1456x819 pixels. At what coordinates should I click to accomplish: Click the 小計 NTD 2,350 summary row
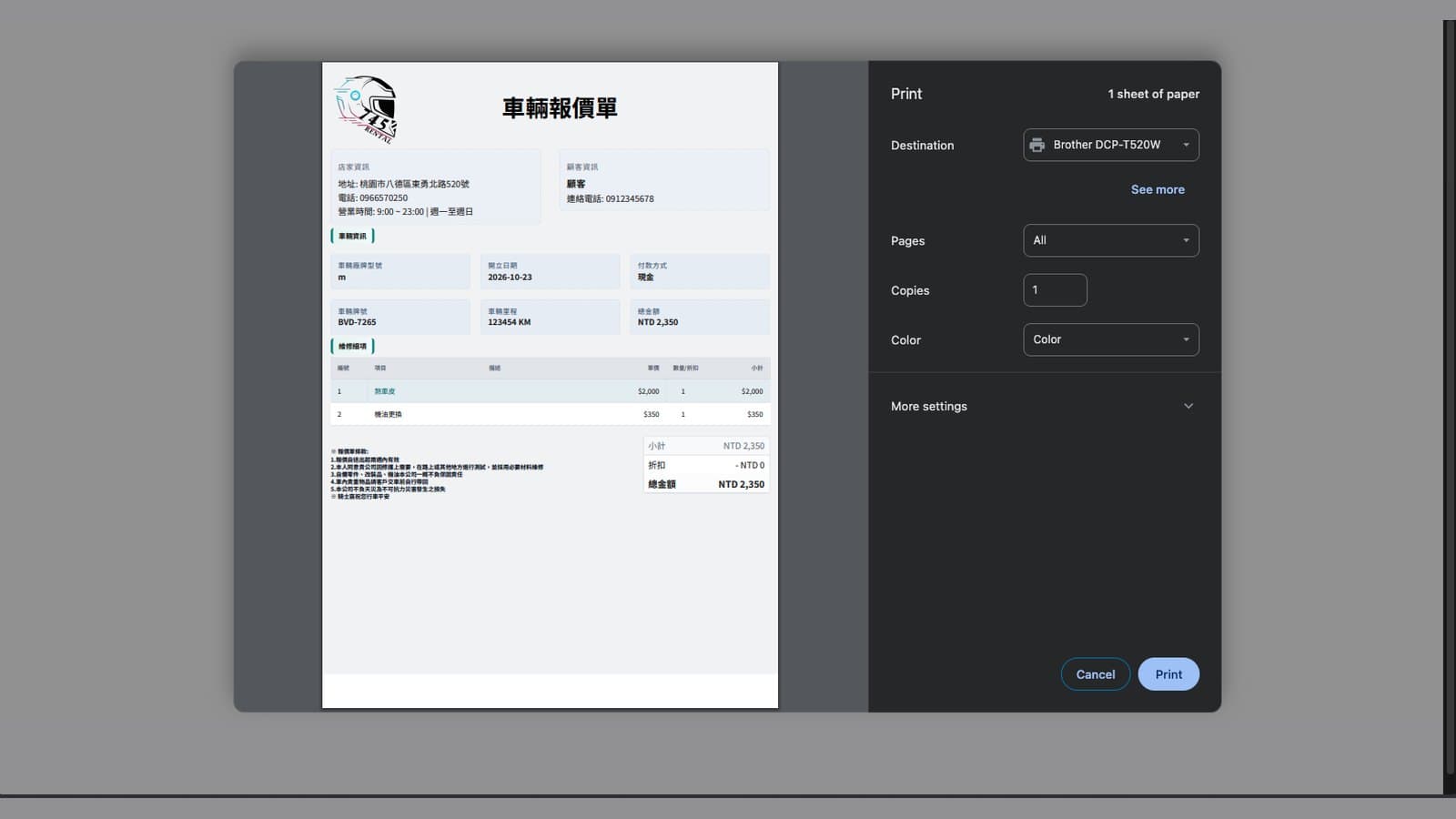(x=706, y=446)
